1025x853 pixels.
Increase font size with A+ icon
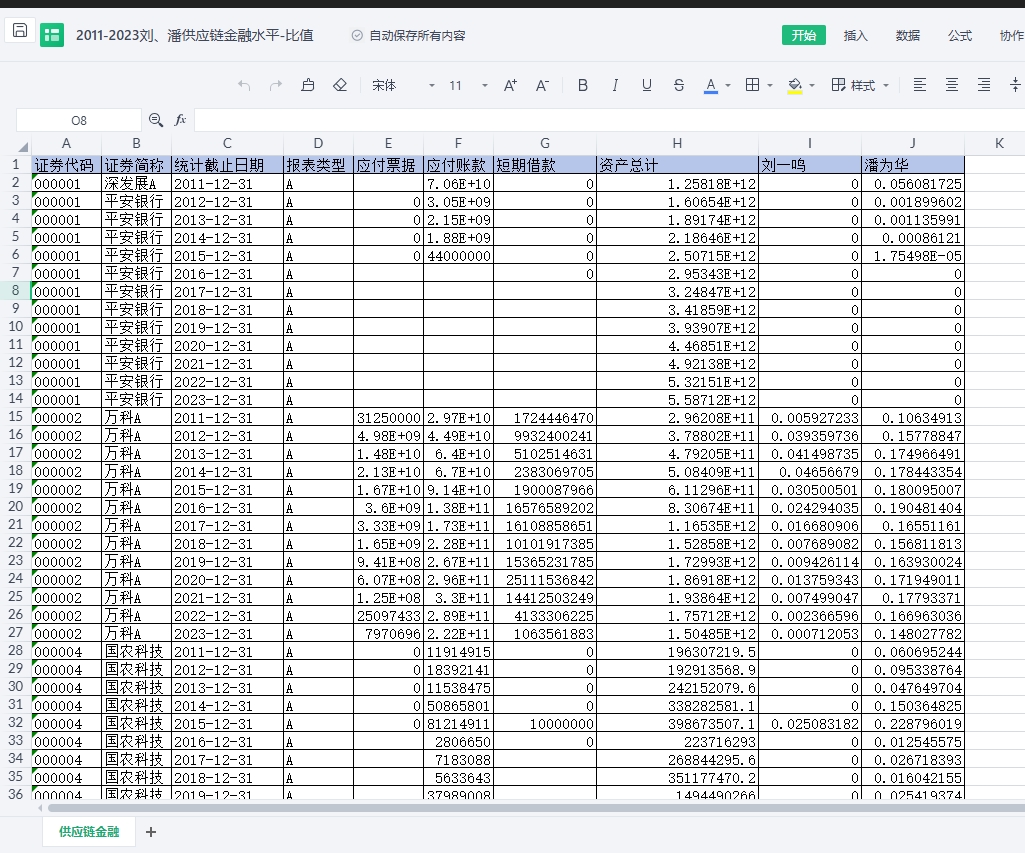pos(510,85)
